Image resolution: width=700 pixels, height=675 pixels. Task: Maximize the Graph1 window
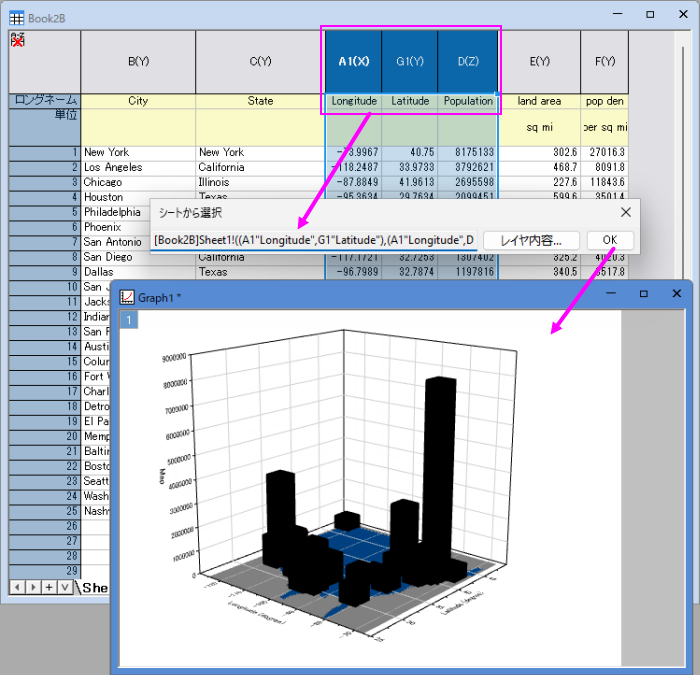tap(644, 294)
